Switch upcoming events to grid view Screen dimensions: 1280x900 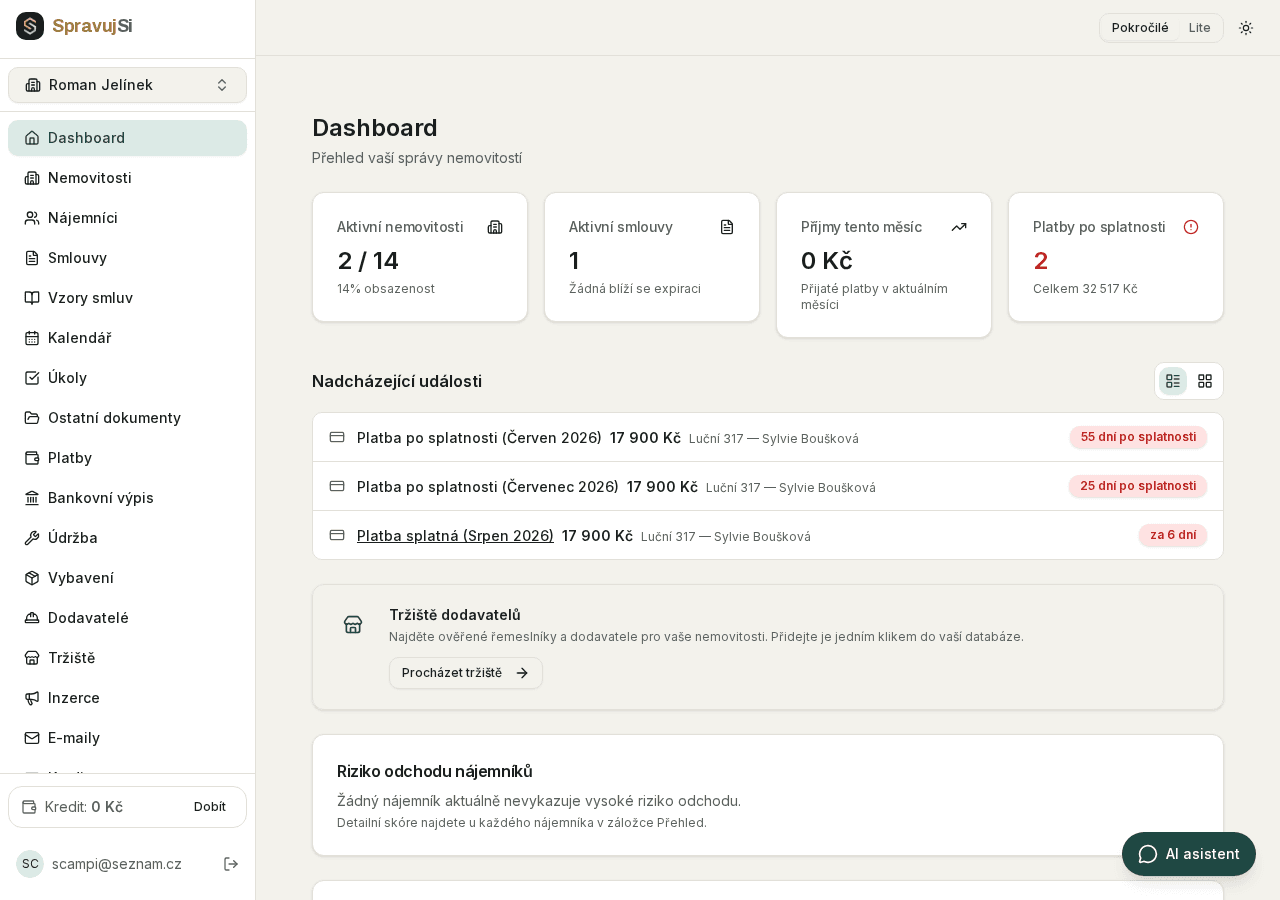click(x=1205, y=381)
